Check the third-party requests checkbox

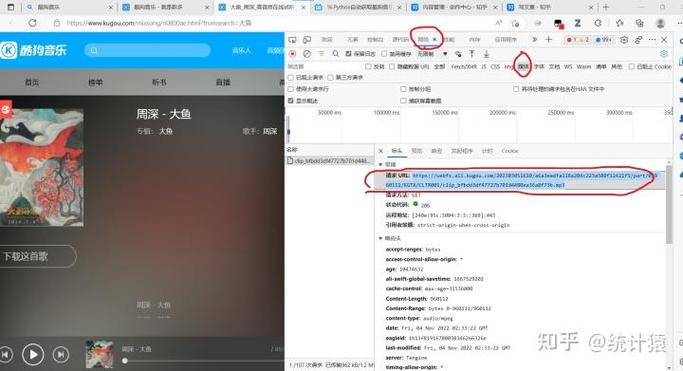click(331, 78)
